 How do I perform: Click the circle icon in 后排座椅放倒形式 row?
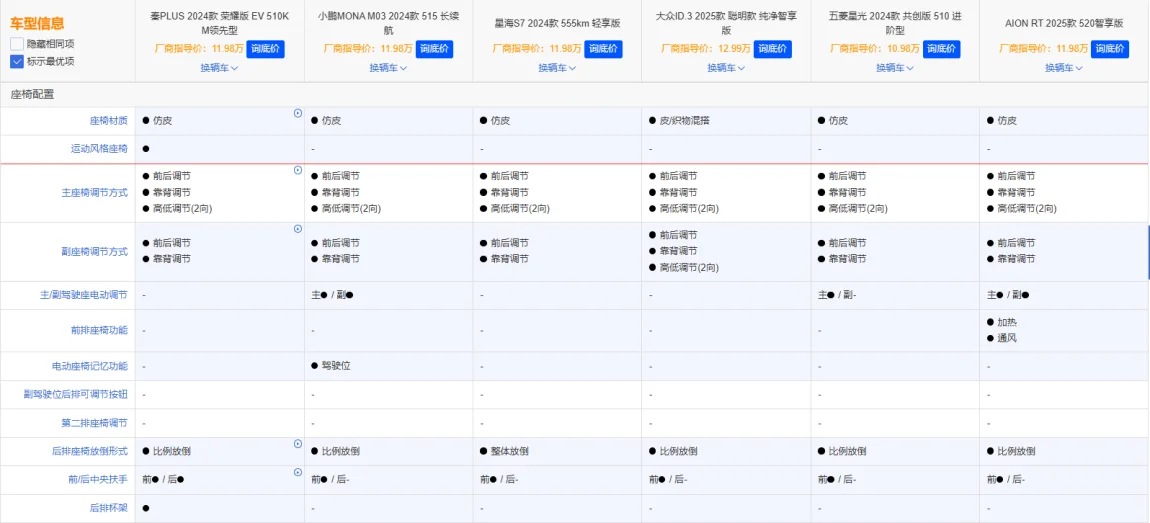pos(298,444)
